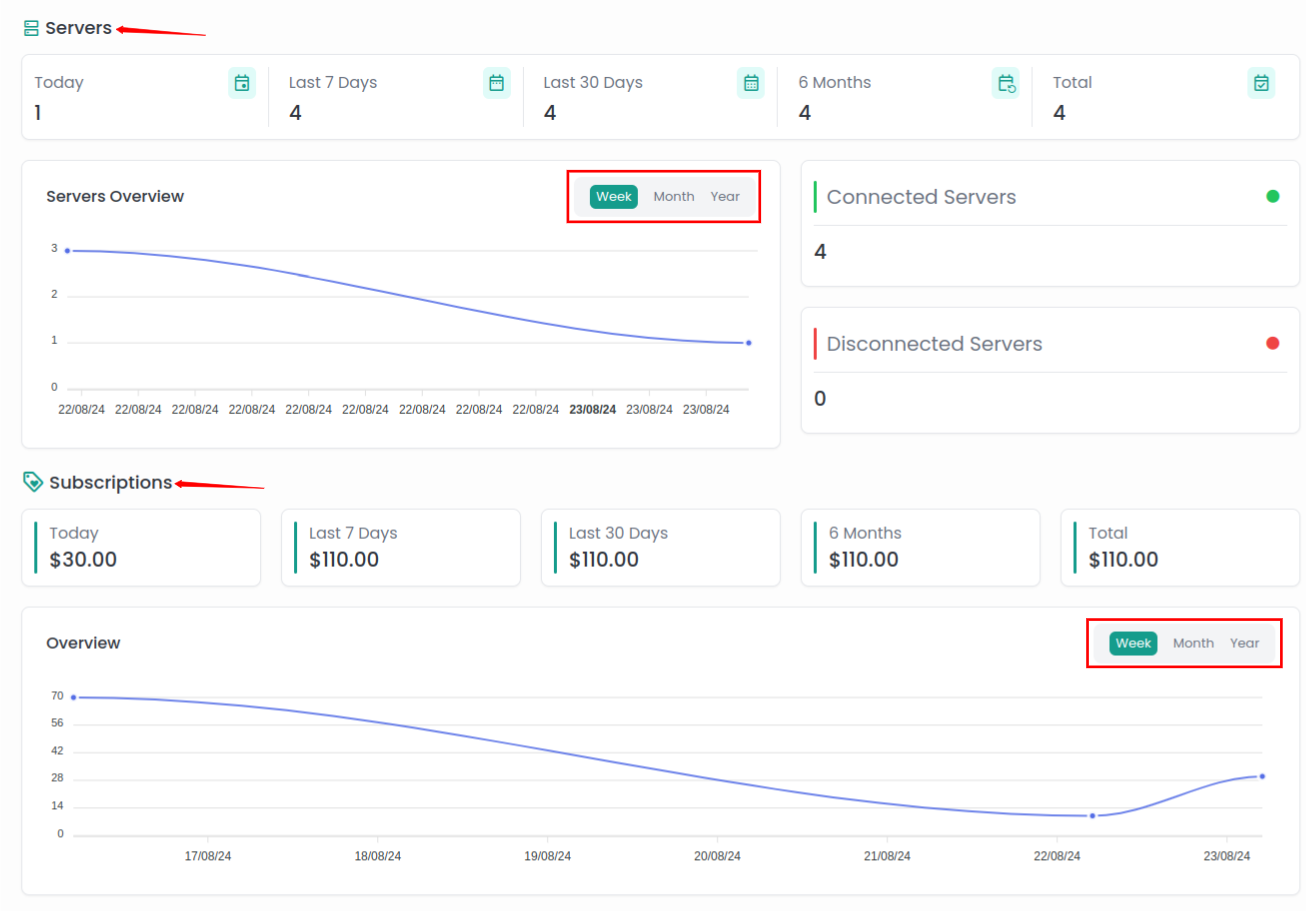The width and height of the screenshot is (1306, 911).
Task: Click the Subscriptions heading
Action: 110,482
